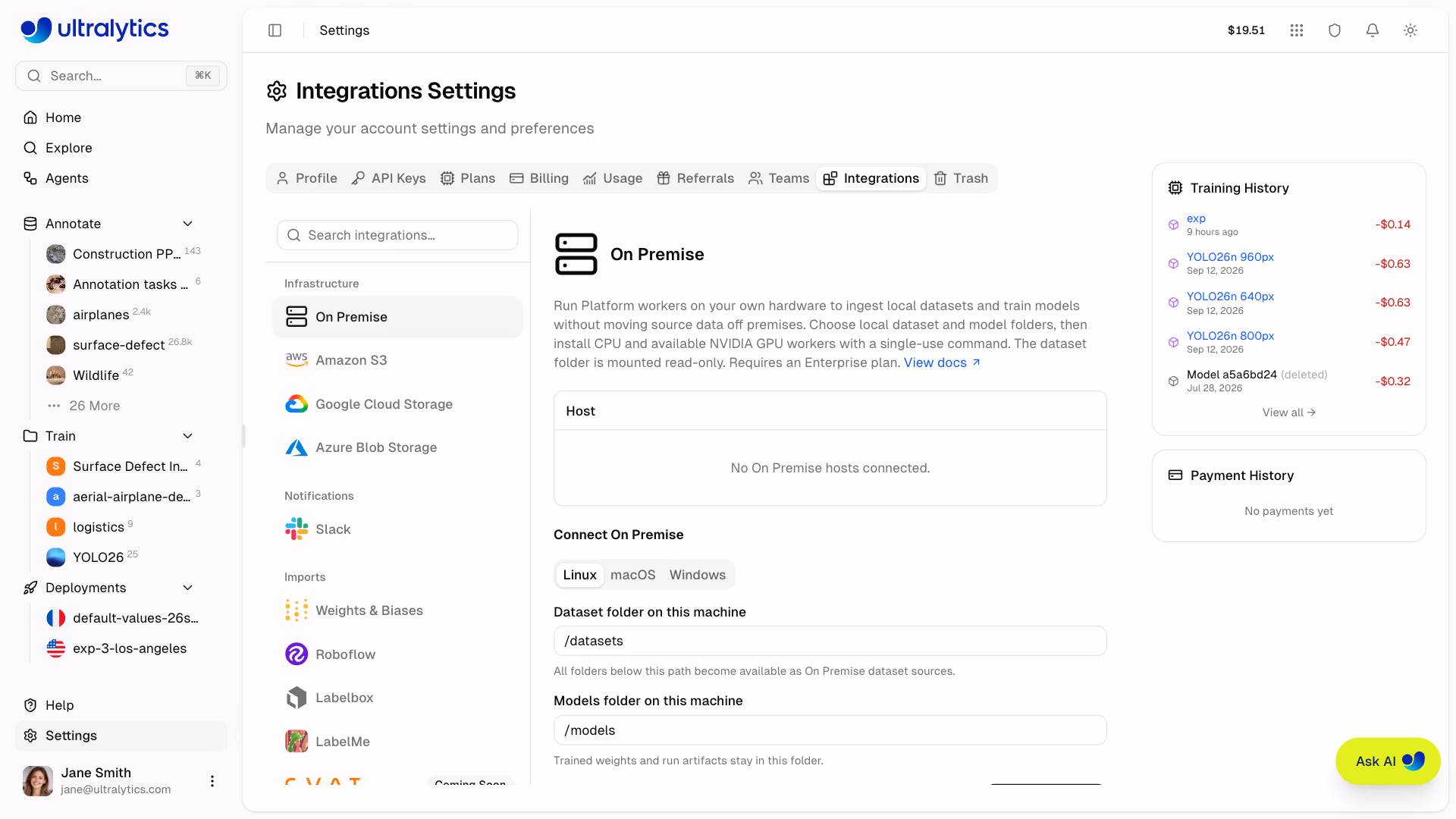This screenshot has width=1456, height=819.
Task: Toggle the light theme sun icon
Action: click(1410, 30)
